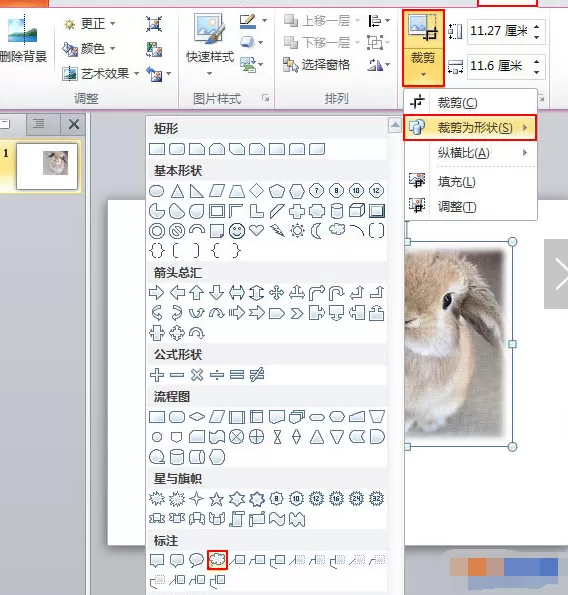This screenshot has height=595, width=568.
Task: Pick the 5-point star shape
Action: [x=216, y=499]
